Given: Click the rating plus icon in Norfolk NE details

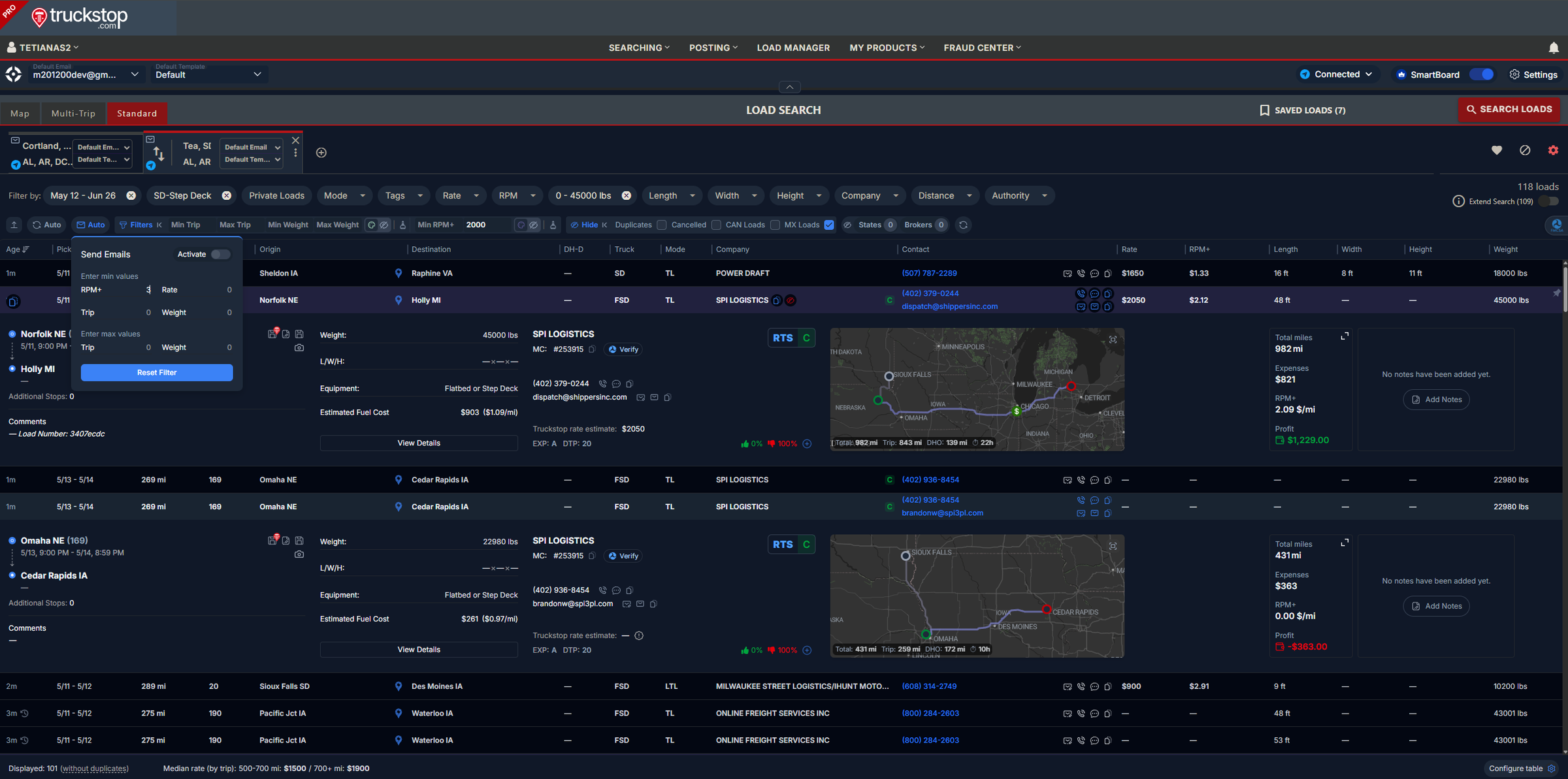Looking at the screenshot, I should 808,444.
